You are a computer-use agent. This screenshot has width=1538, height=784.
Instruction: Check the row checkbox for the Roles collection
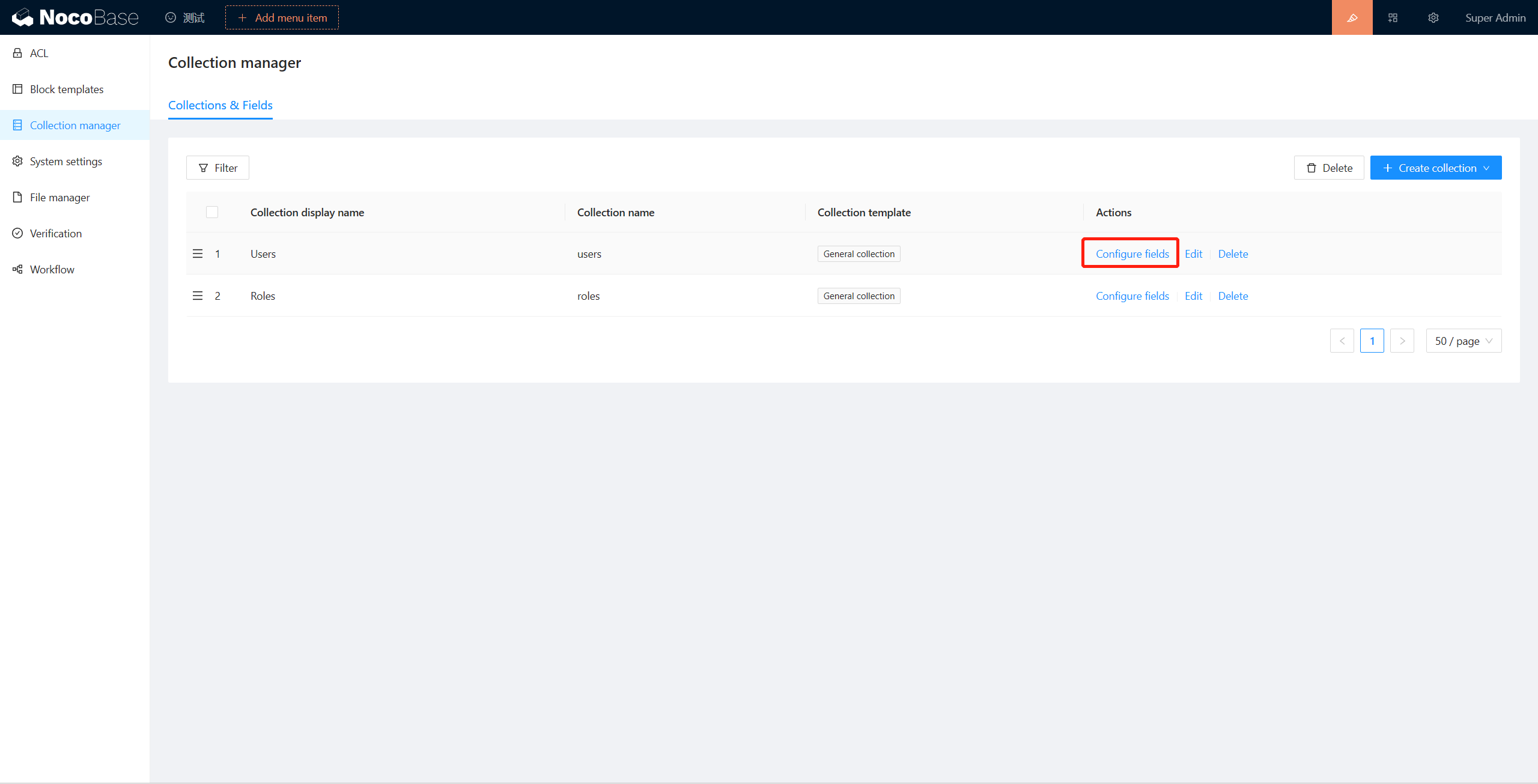click(212, 296)
